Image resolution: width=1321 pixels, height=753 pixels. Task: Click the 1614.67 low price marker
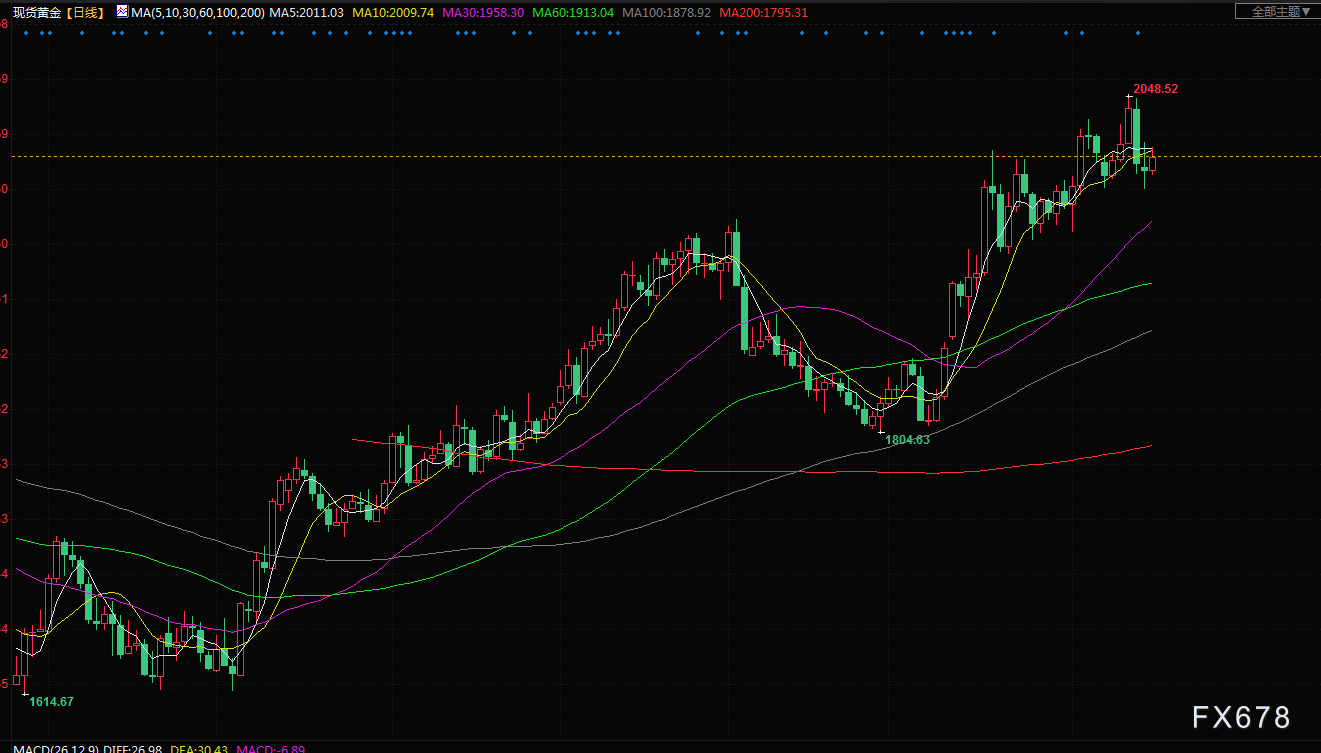[51, 702]
